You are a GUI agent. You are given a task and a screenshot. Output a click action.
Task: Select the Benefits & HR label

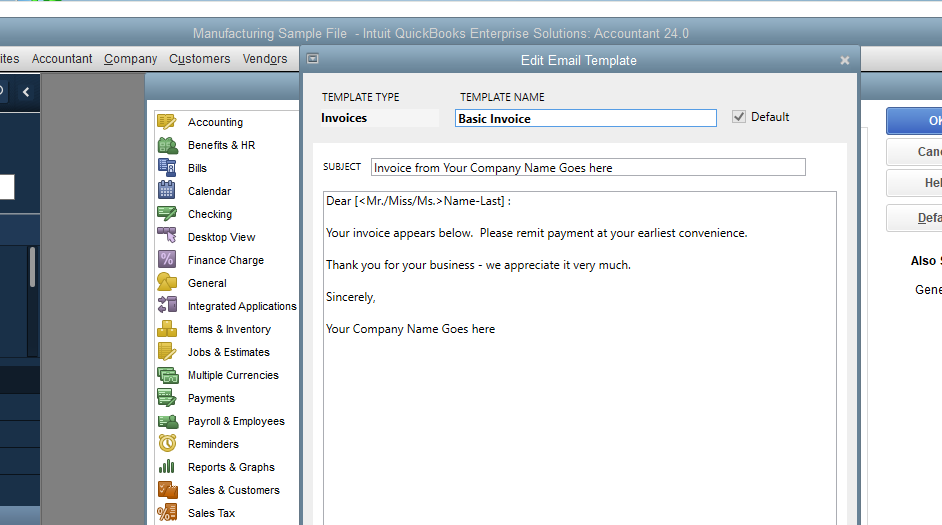[222, 145]
